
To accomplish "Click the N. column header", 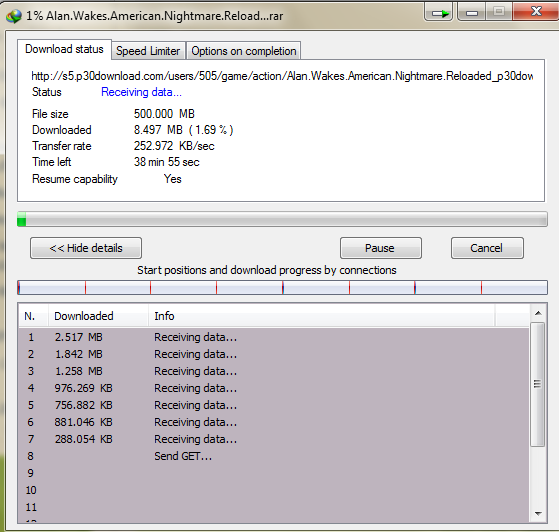I will coord(33,316).
